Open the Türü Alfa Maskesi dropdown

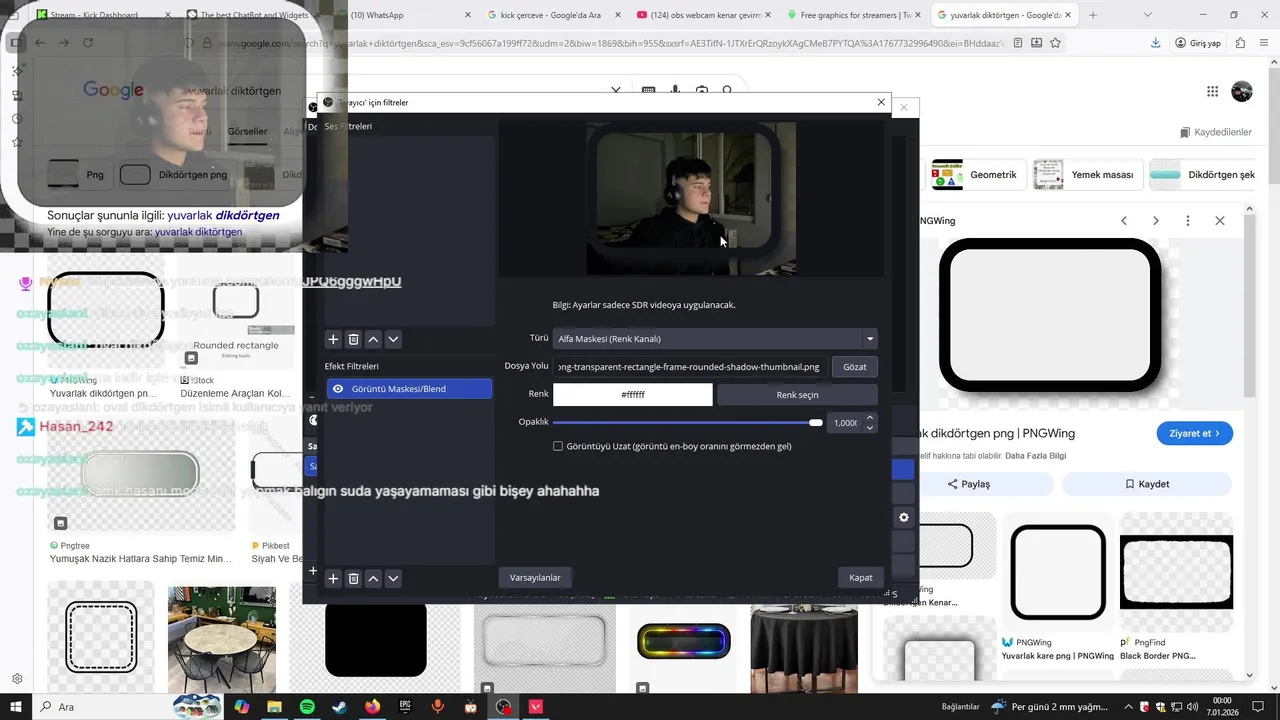(x=715, y=339)
